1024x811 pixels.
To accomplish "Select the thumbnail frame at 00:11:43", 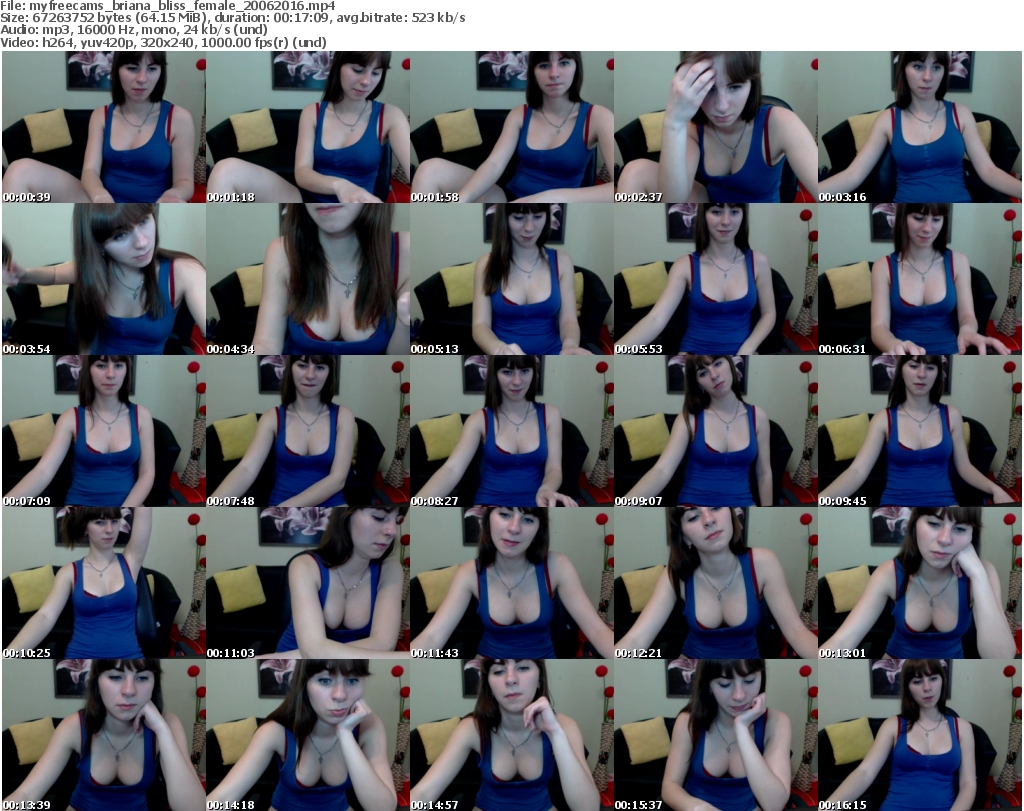I will [x=512, y=583].
